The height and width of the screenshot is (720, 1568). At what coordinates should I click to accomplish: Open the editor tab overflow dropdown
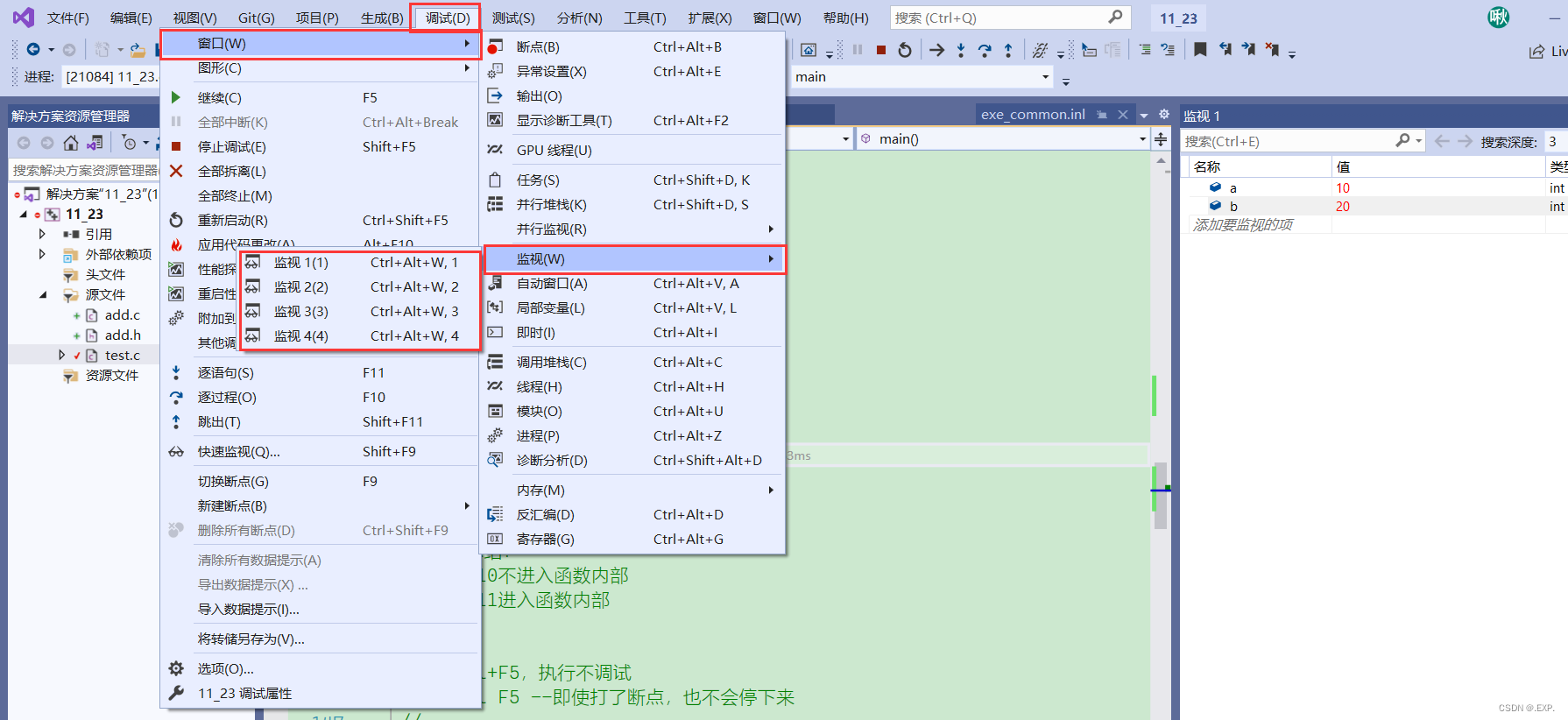tap(1143, 115)
